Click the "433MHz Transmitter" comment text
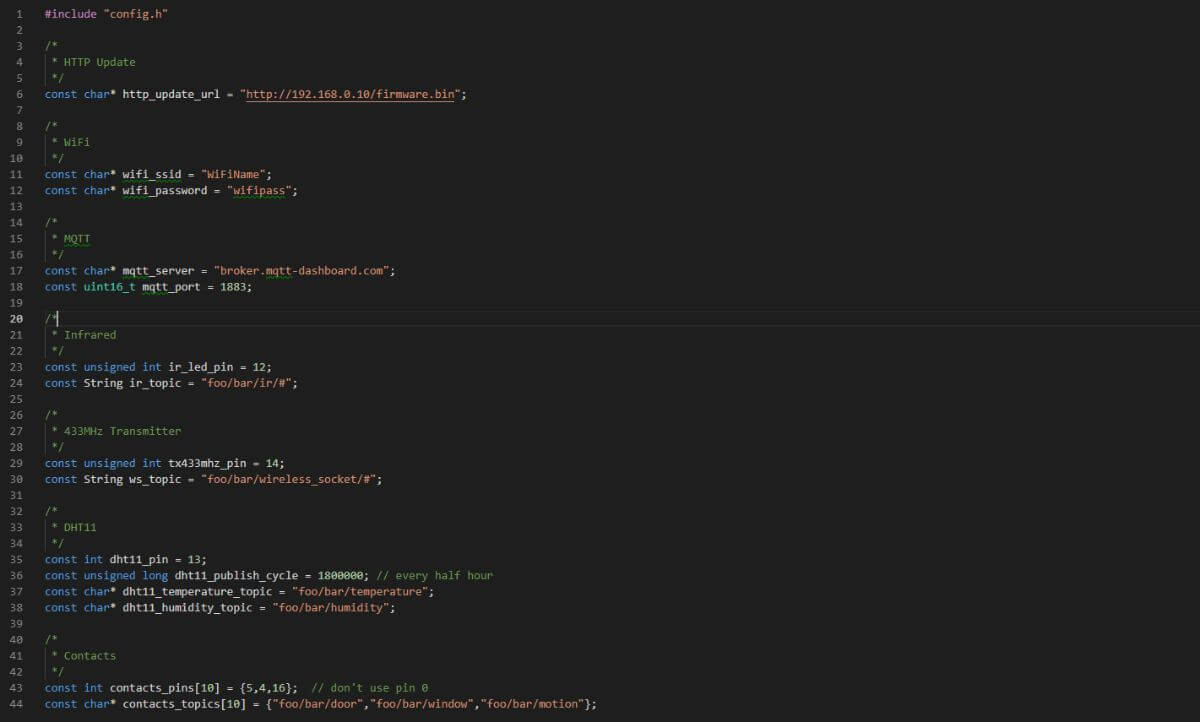1200x722 pixels. (x=122, y=431)
